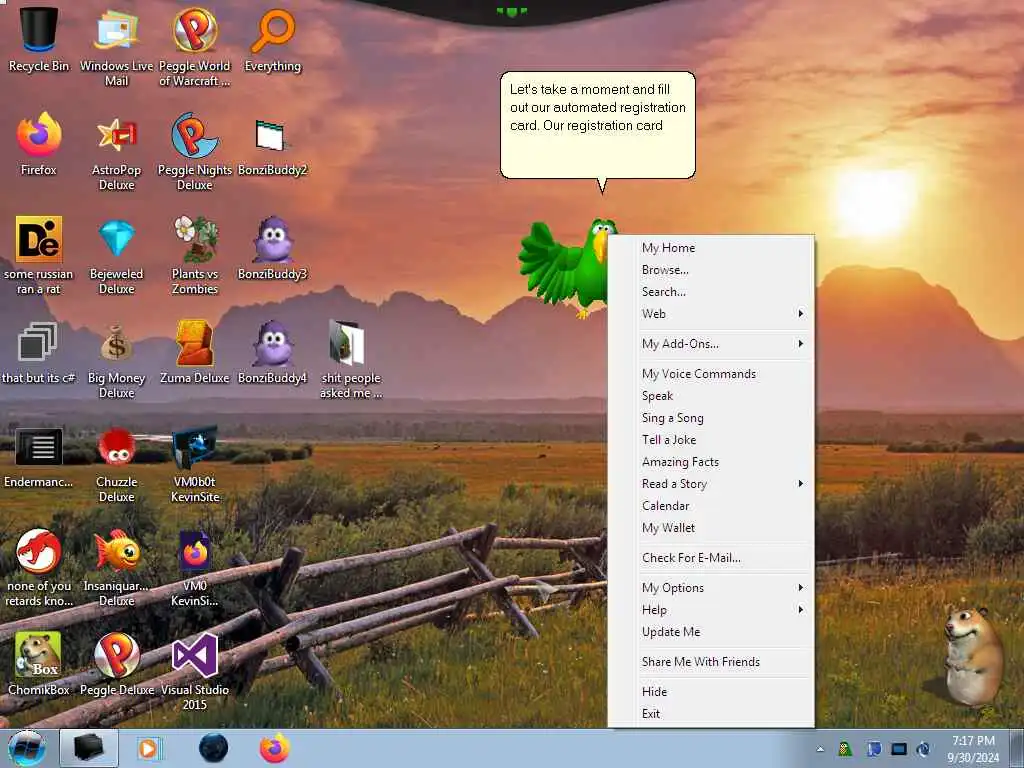Viewport: 1024px width, 768px height.
Task: Click the green parrot tray icon
Action: click(845, 748)
